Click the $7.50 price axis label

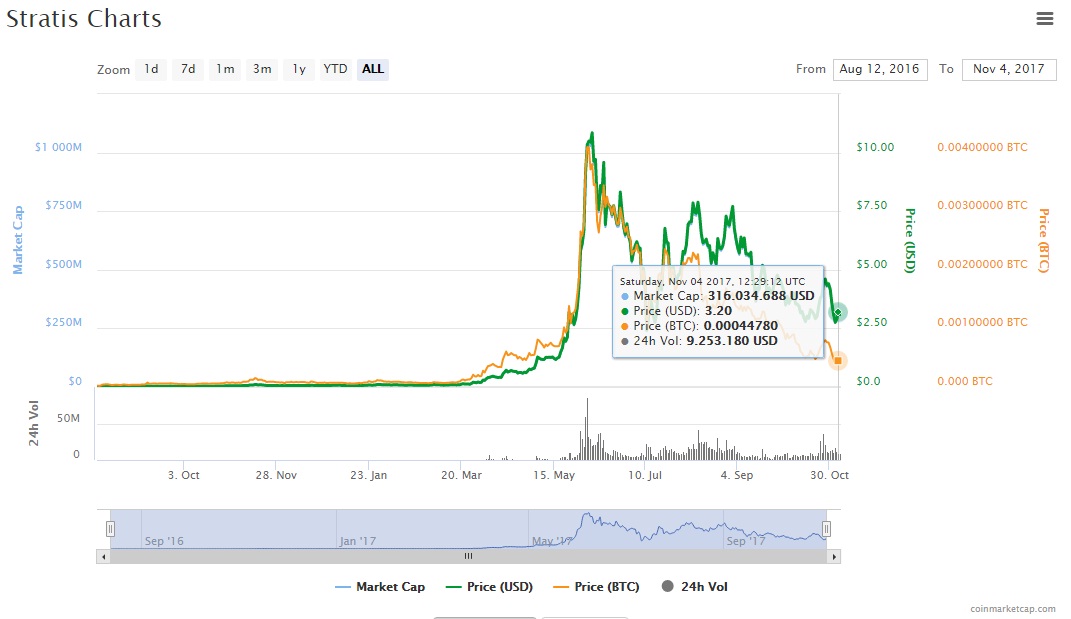pyautogui.click(x=872, y=205)
